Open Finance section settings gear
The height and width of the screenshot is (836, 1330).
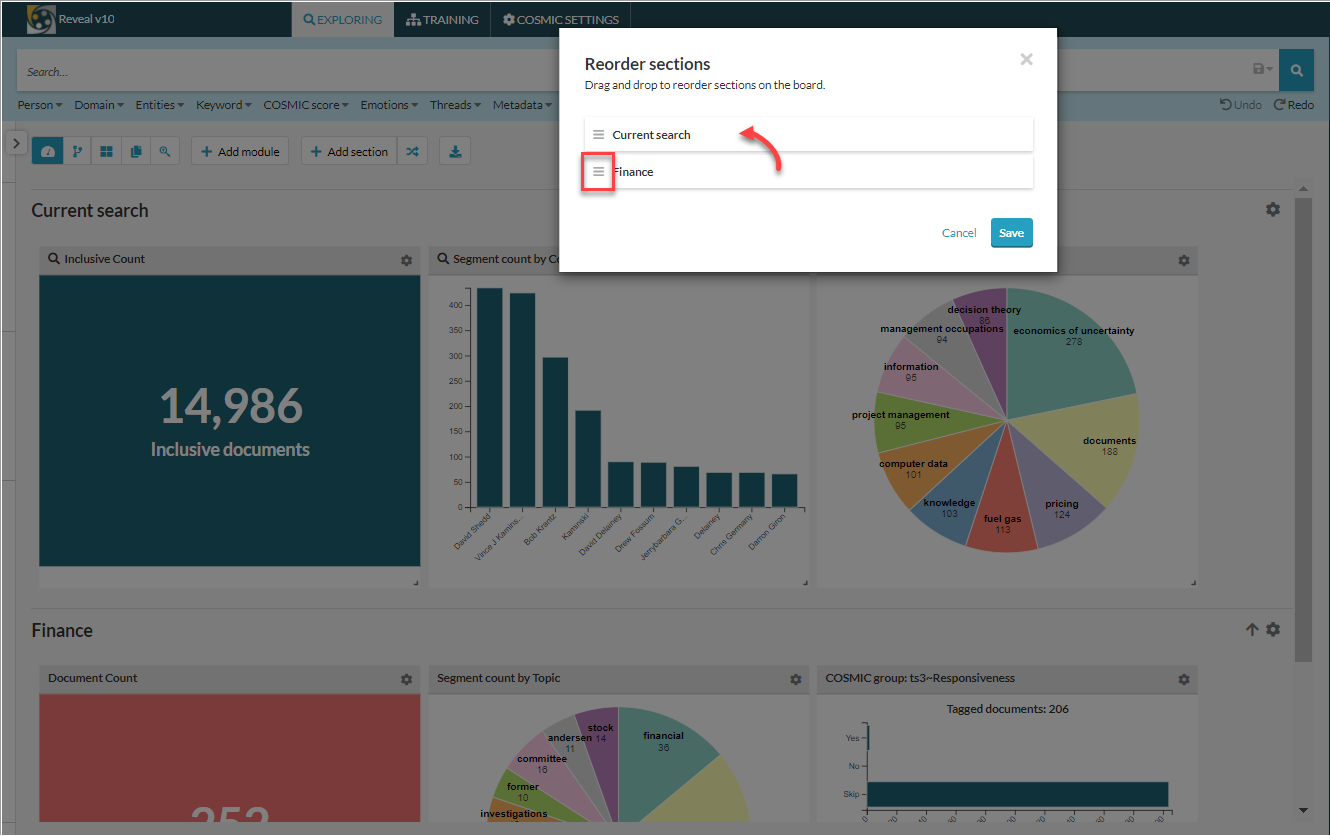[x=1272, y=630]
